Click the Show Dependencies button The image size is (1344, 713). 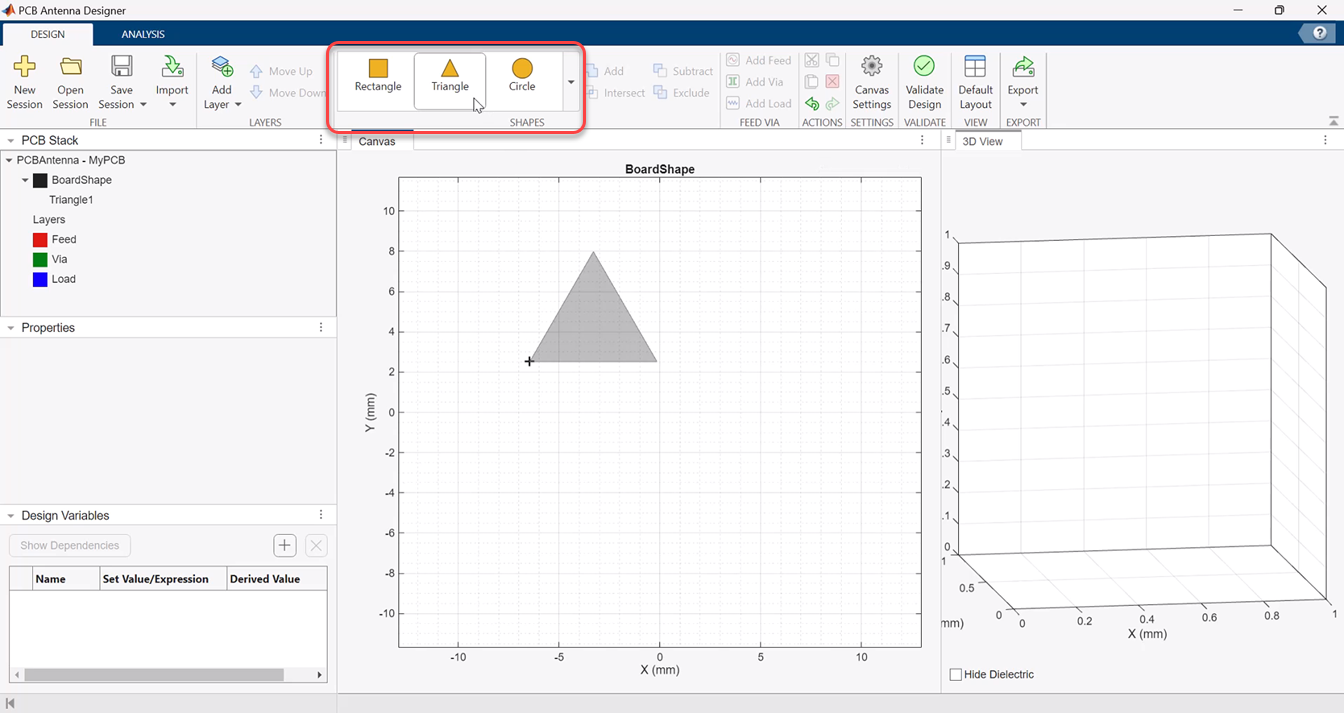pos(69,545)
